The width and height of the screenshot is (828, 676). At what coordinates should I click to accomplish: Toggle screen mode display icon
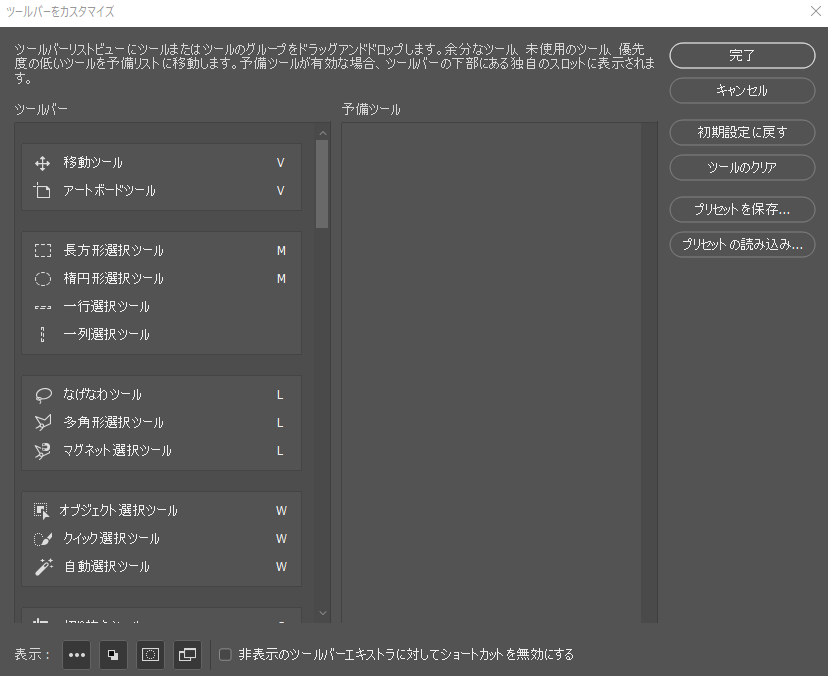[x=187, y=655]
